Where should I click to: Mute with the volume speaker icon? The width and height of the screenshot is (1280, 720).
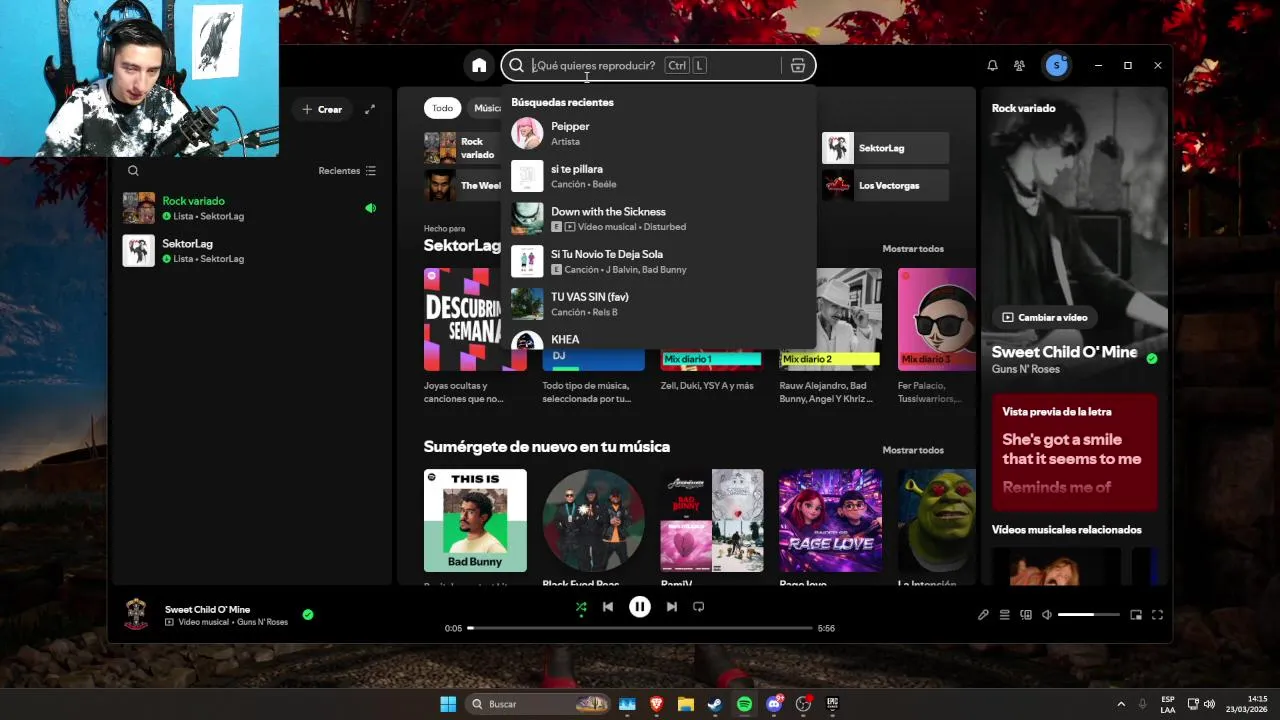1047,615
